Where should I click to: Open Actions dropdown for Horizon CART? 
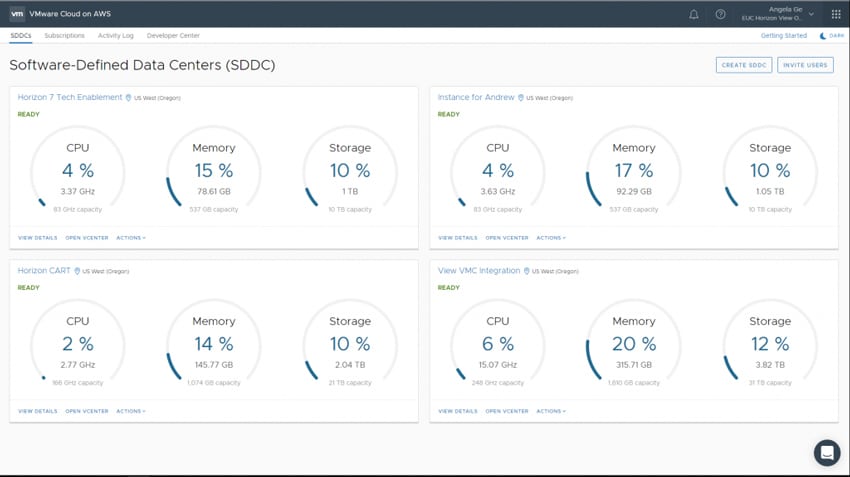click(131, 411)
